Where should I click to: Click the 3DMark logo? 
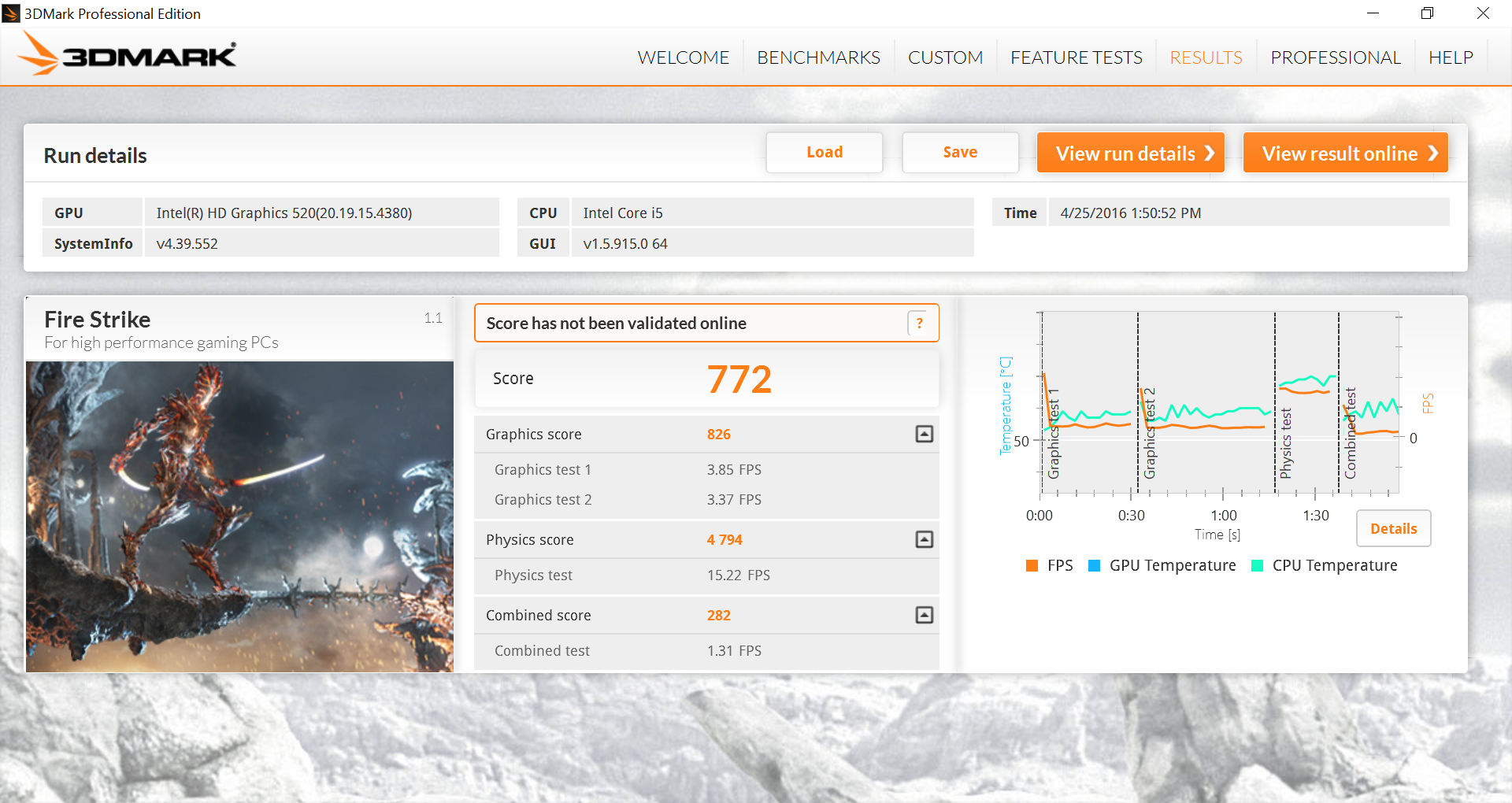(128, 54)
